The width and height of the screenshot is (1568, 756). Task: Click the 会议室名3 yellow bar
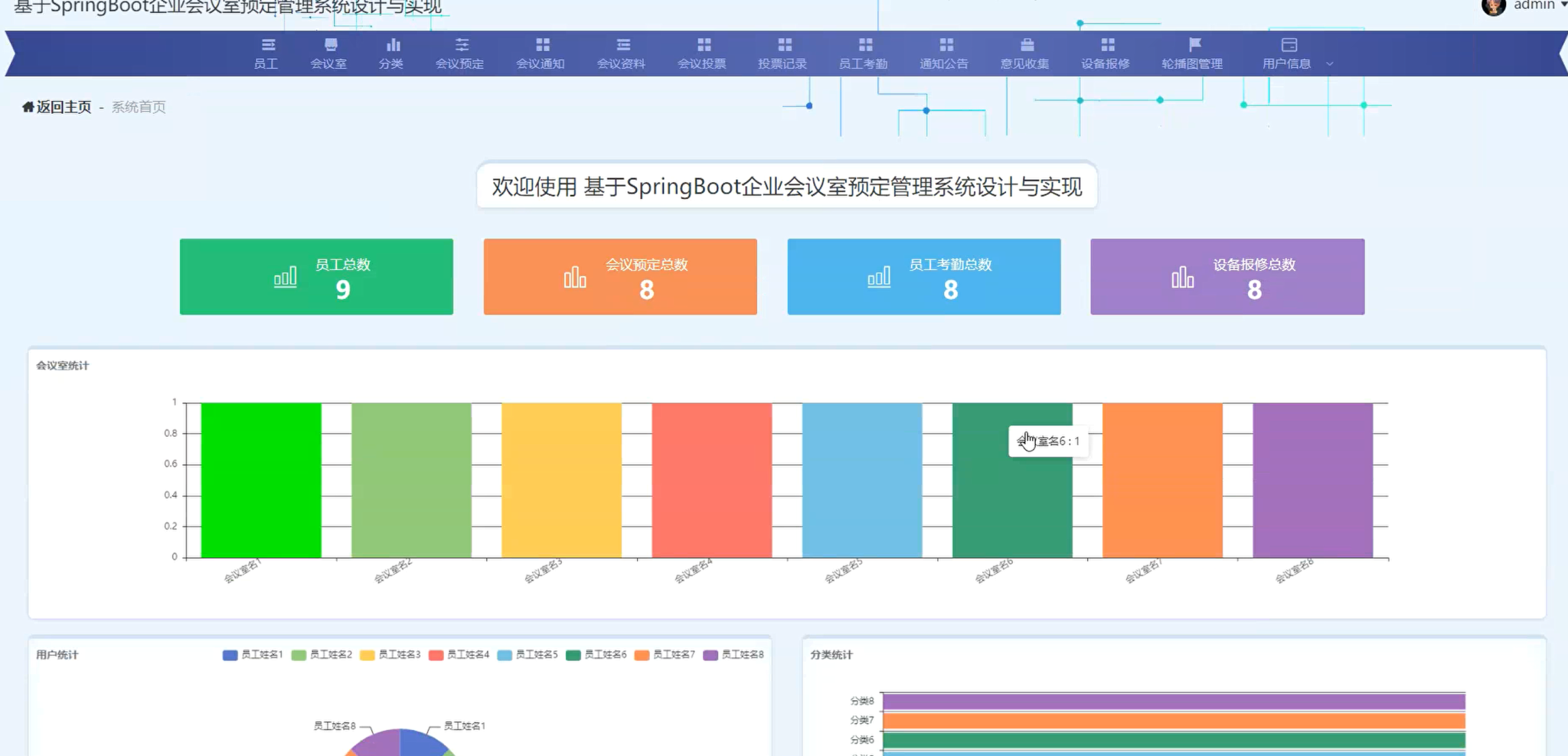click(561, 480)
